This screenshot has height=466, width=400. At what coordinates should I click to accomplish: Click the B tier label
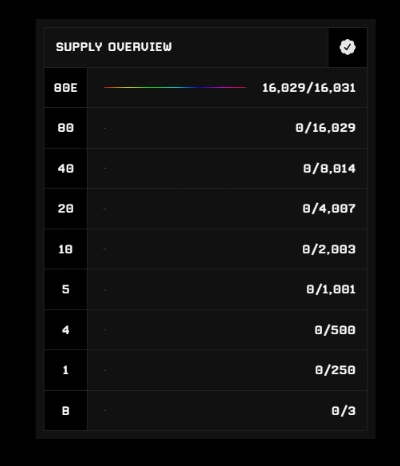pyautogui.click(x=66, y=411)
